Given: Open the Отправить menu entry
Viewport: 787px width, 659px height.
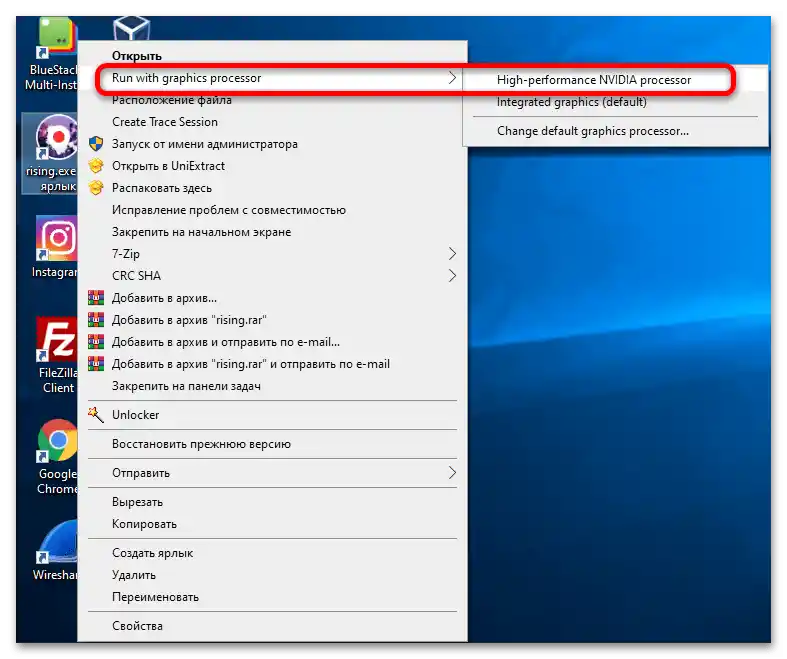Looking at the screenshot, I should coord(273,473).
